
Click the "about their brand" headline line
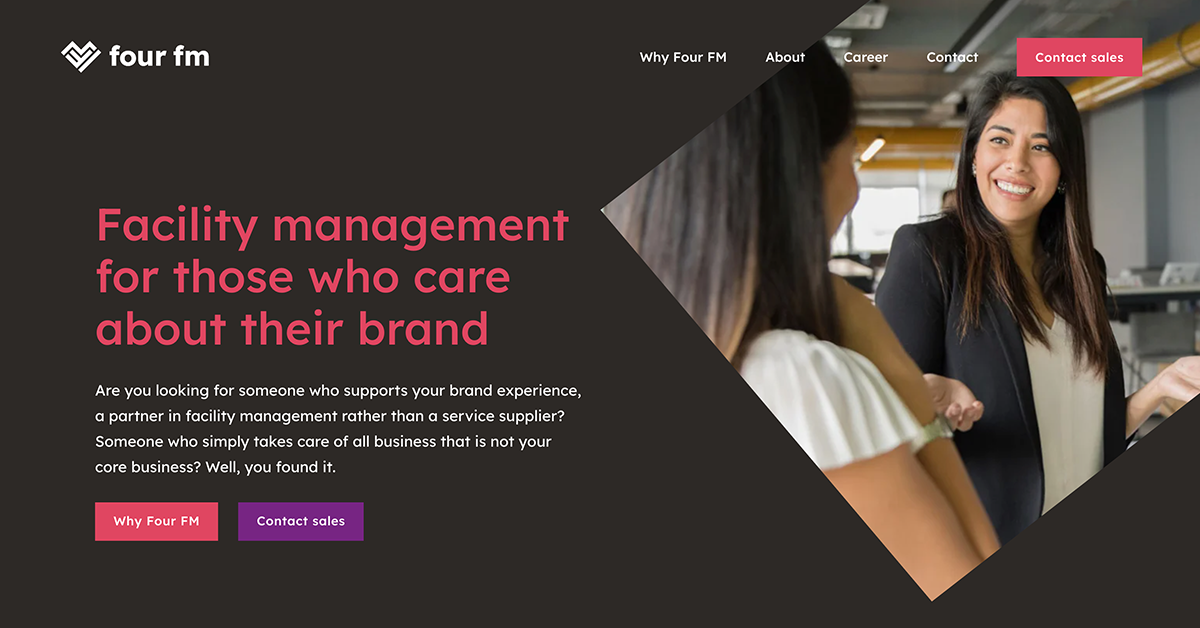292,329
